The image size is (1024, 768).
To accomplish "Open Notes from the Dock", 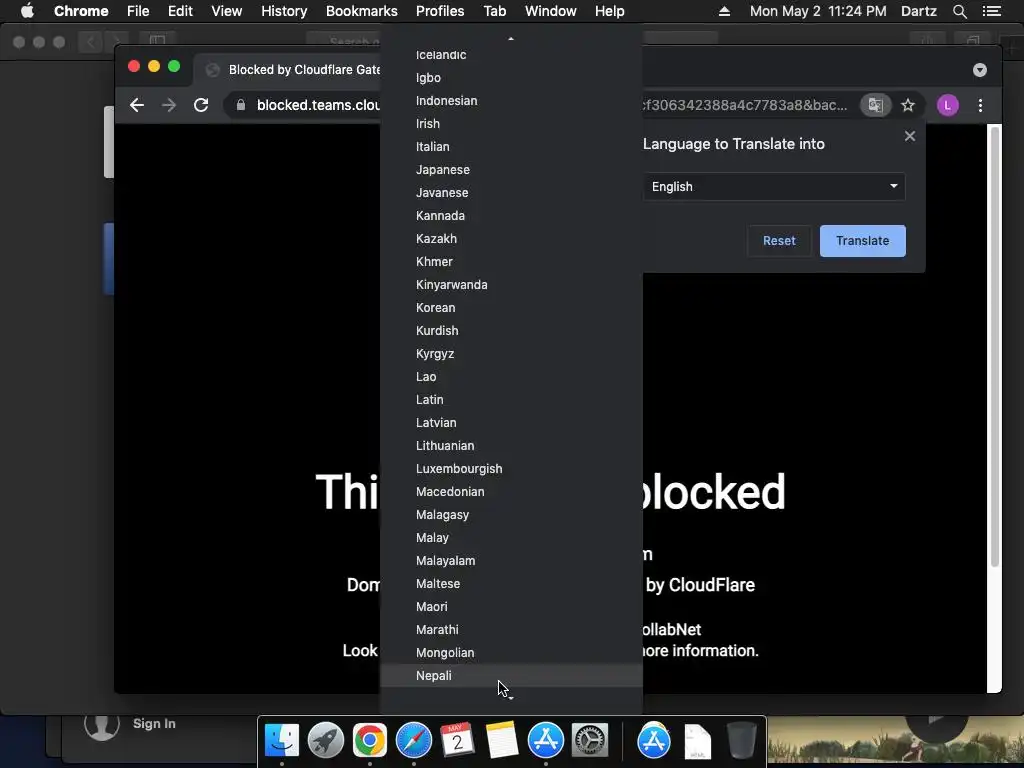I will click(x=502, y=741).
